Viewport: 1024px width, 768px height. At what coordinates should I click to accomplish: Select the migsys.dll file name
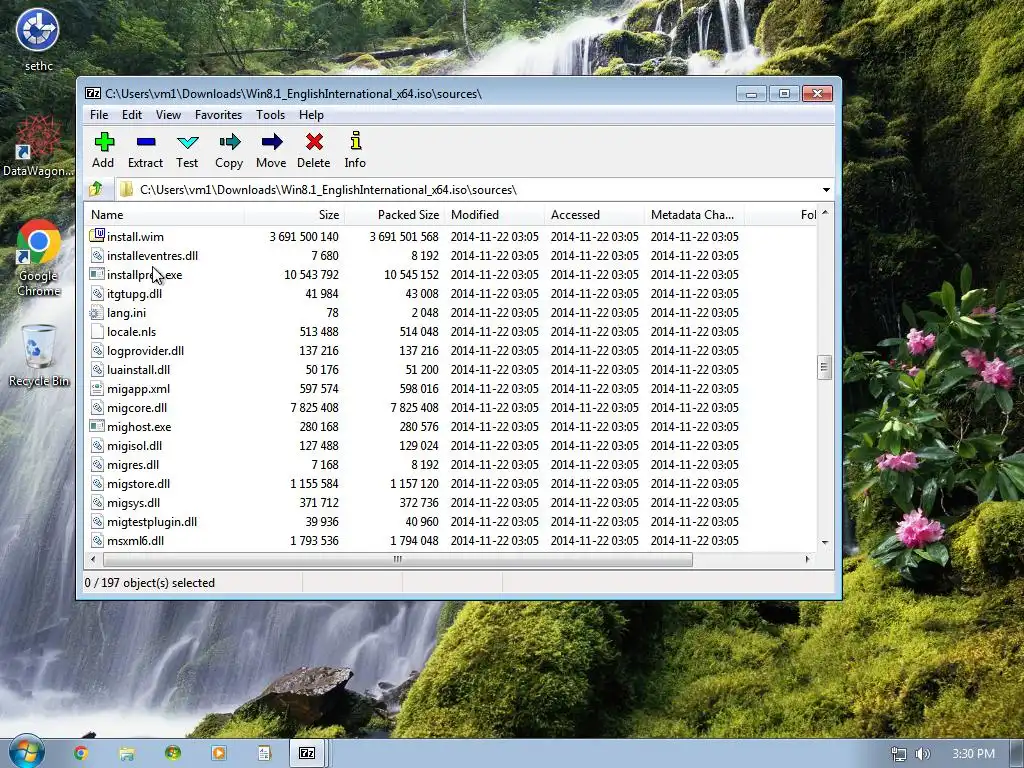pyautogui.click(x=133, y=502)
